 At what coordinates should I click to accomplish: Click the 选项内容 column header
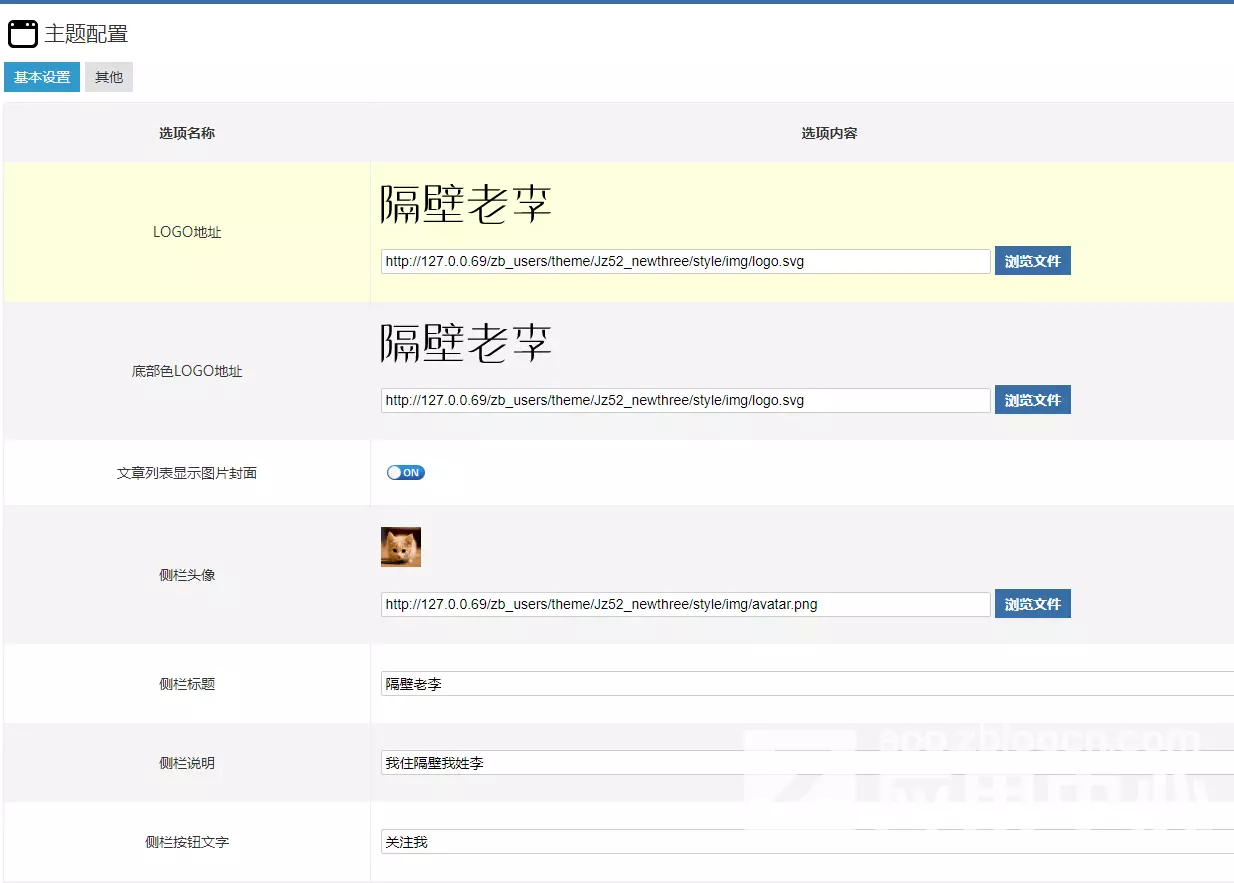coord(829,133)
